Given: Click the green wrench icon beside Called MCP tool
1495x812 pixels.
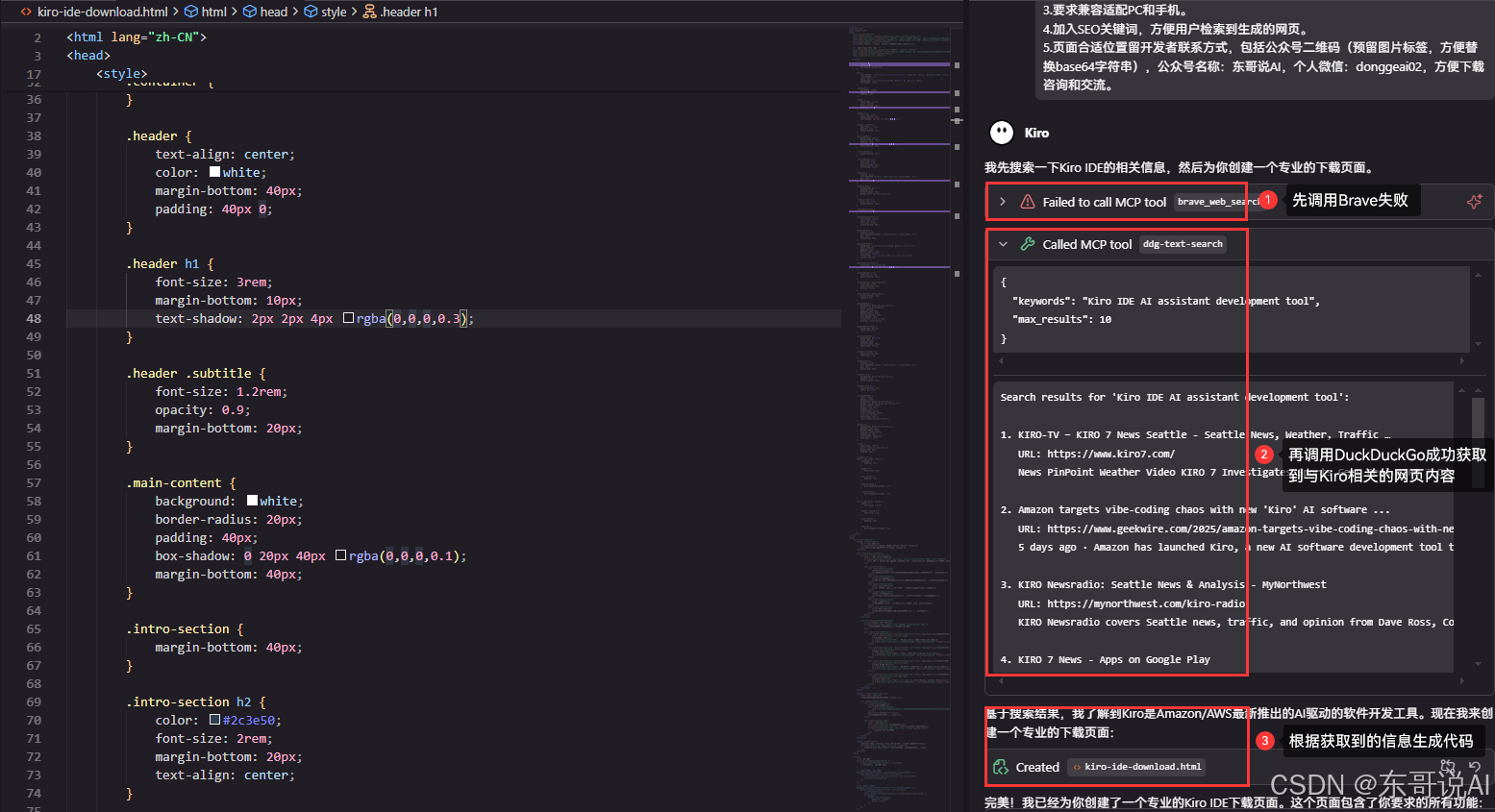Looking at the screenshot, I should 1027,244.
